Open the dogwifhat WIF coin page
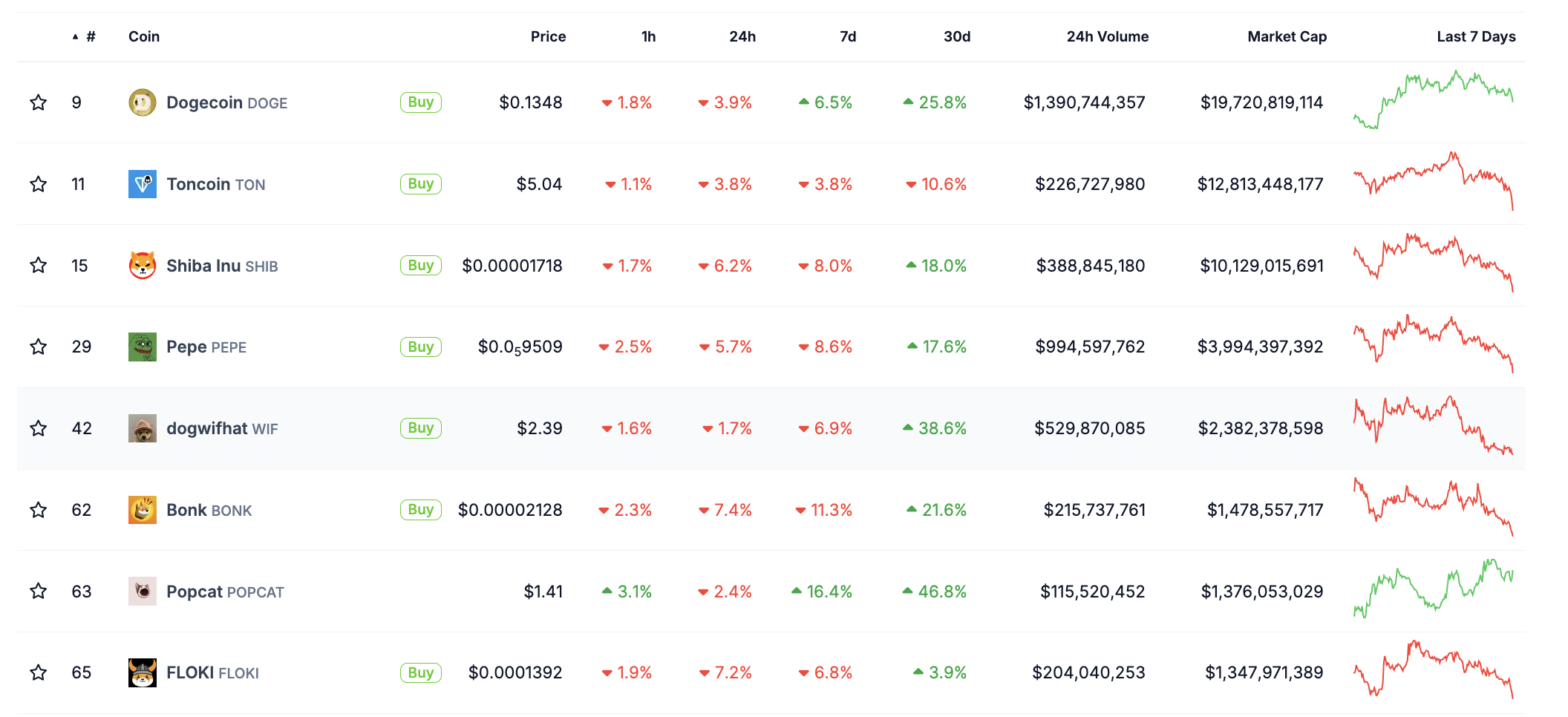 click(222, 428)
